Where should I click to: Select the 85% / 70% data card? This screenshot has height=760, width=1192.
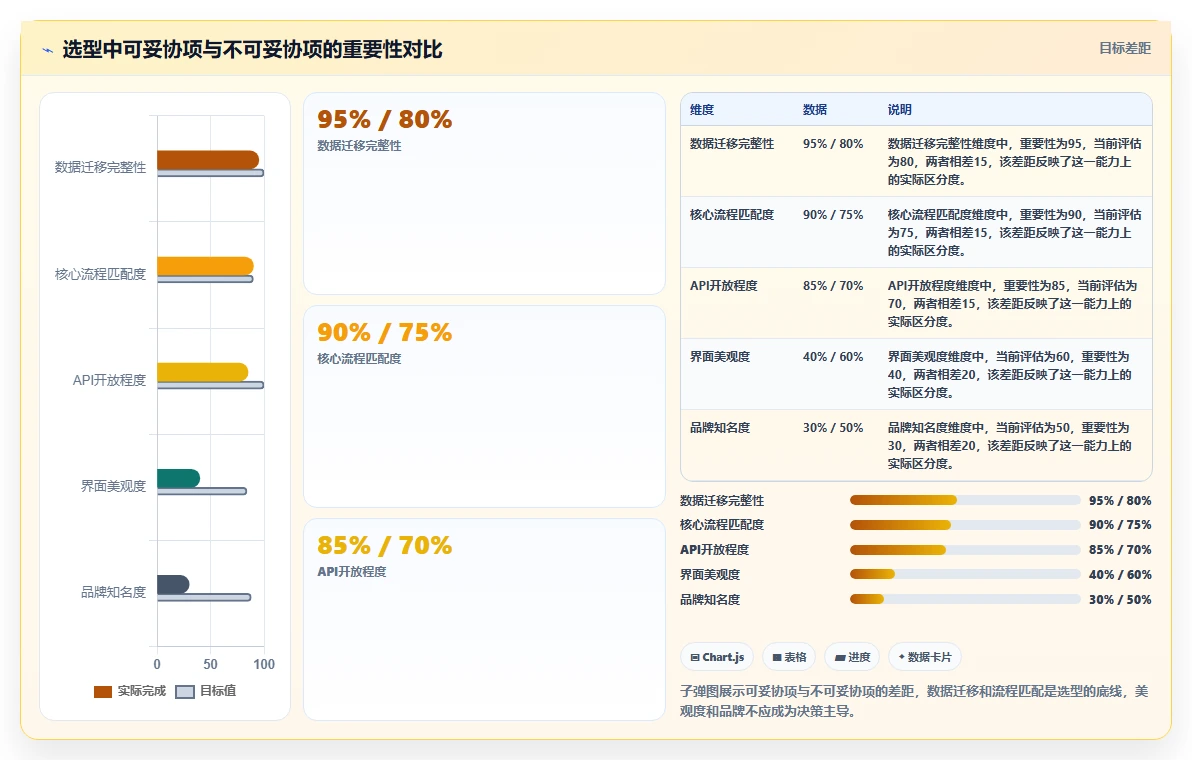484,619
